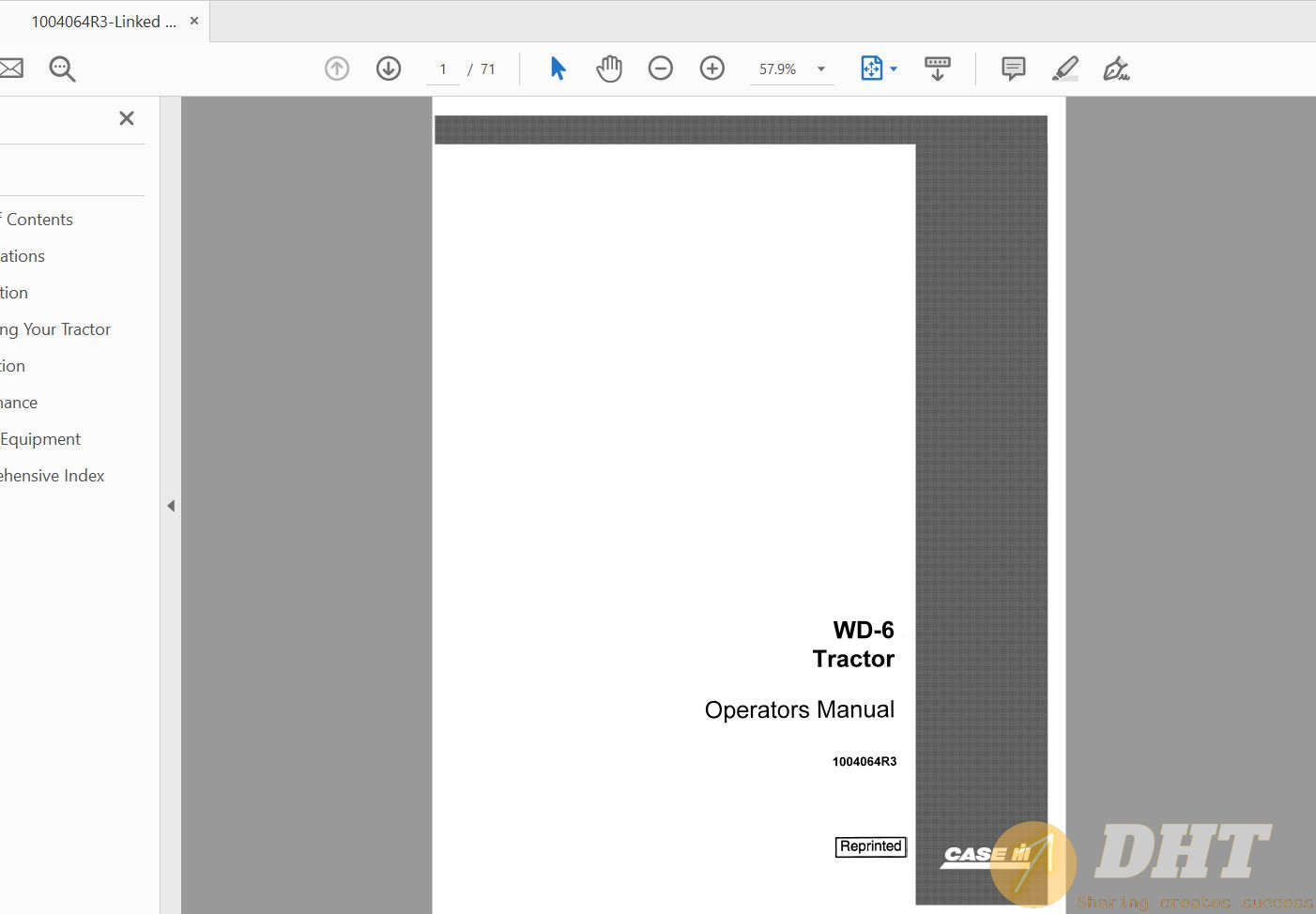Click the 'Reprinted' box on cover page
This screenshot has width=1316, height=914.
pos(871,846)
